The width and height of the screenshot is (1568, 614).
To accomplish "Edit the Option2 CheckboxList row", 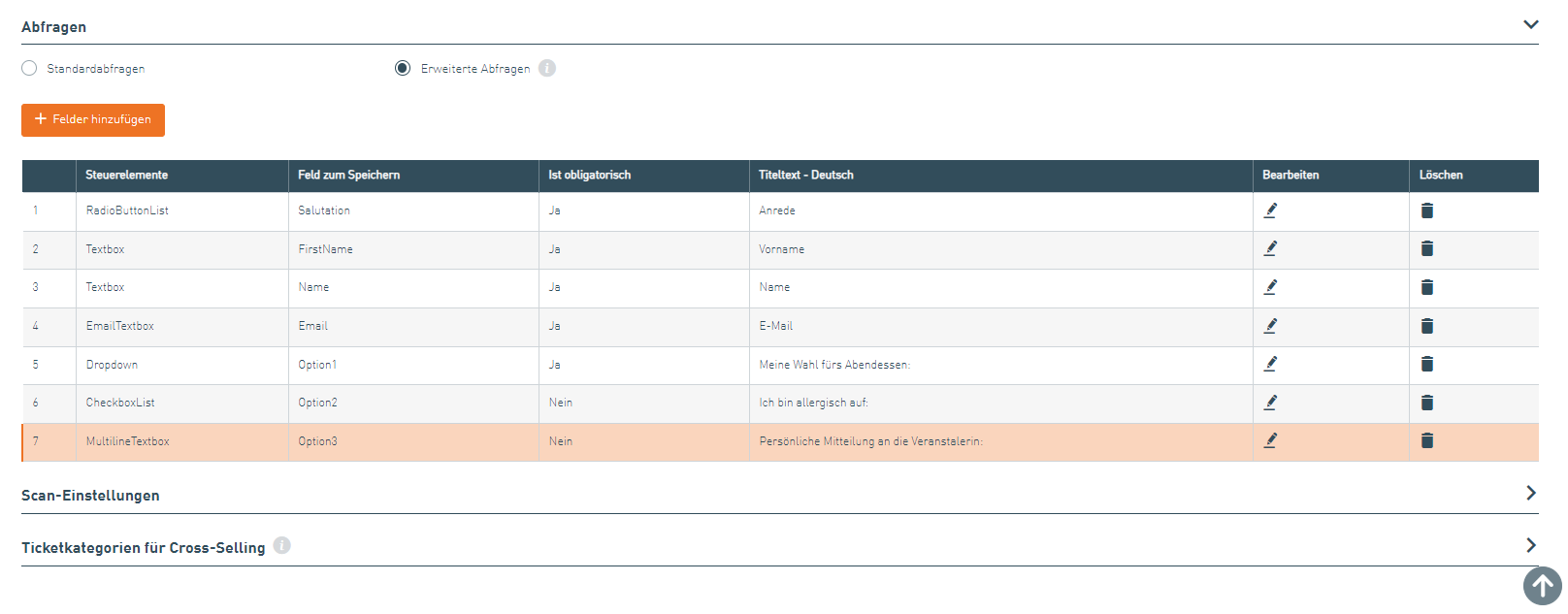I will [1270, 403].
